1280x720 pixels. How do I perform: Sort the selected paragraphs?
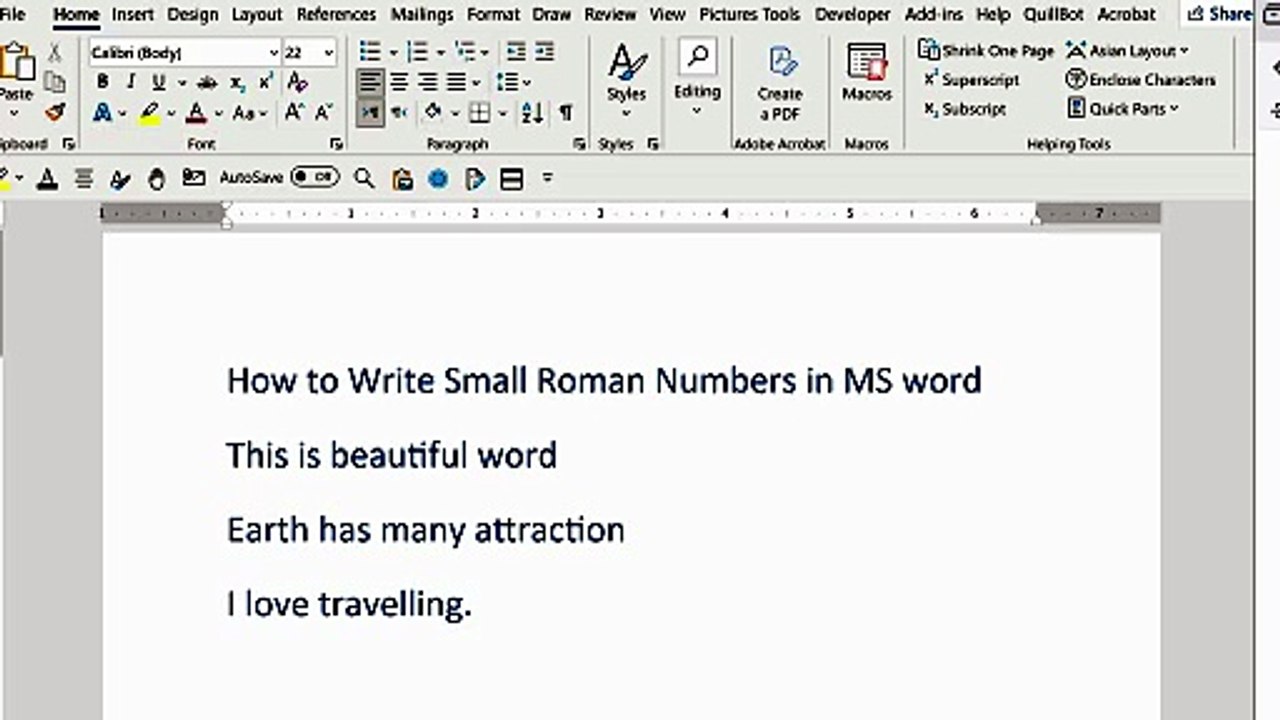pos(533,113)
